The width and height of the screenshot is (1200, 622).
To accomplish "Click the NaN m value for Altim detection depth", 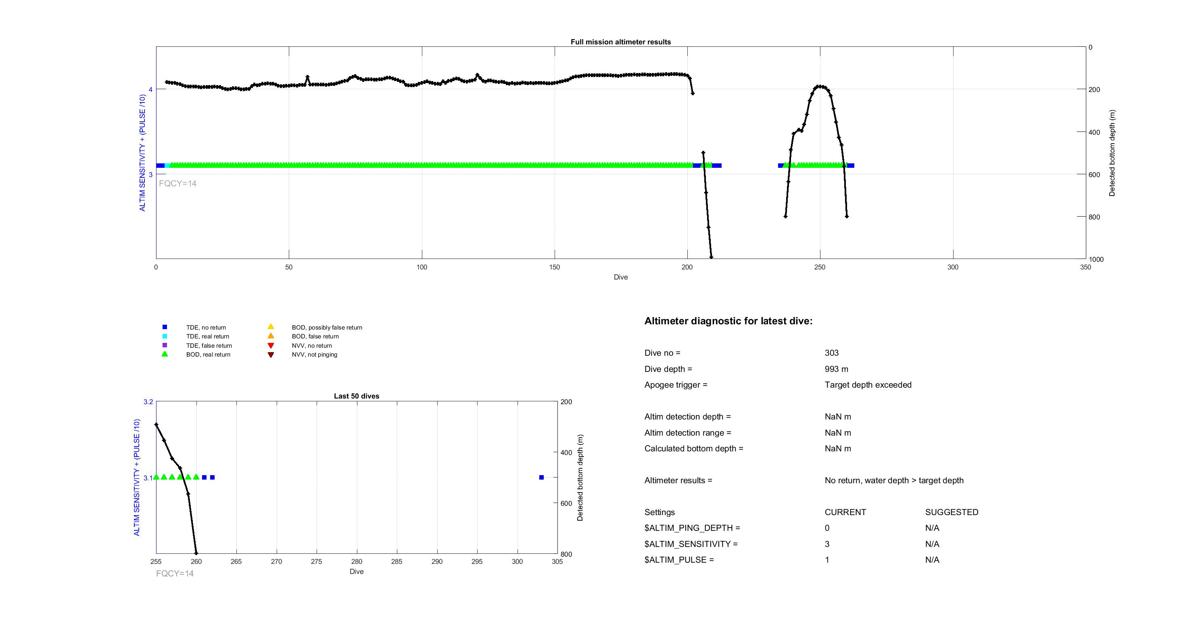I will 838,417.
